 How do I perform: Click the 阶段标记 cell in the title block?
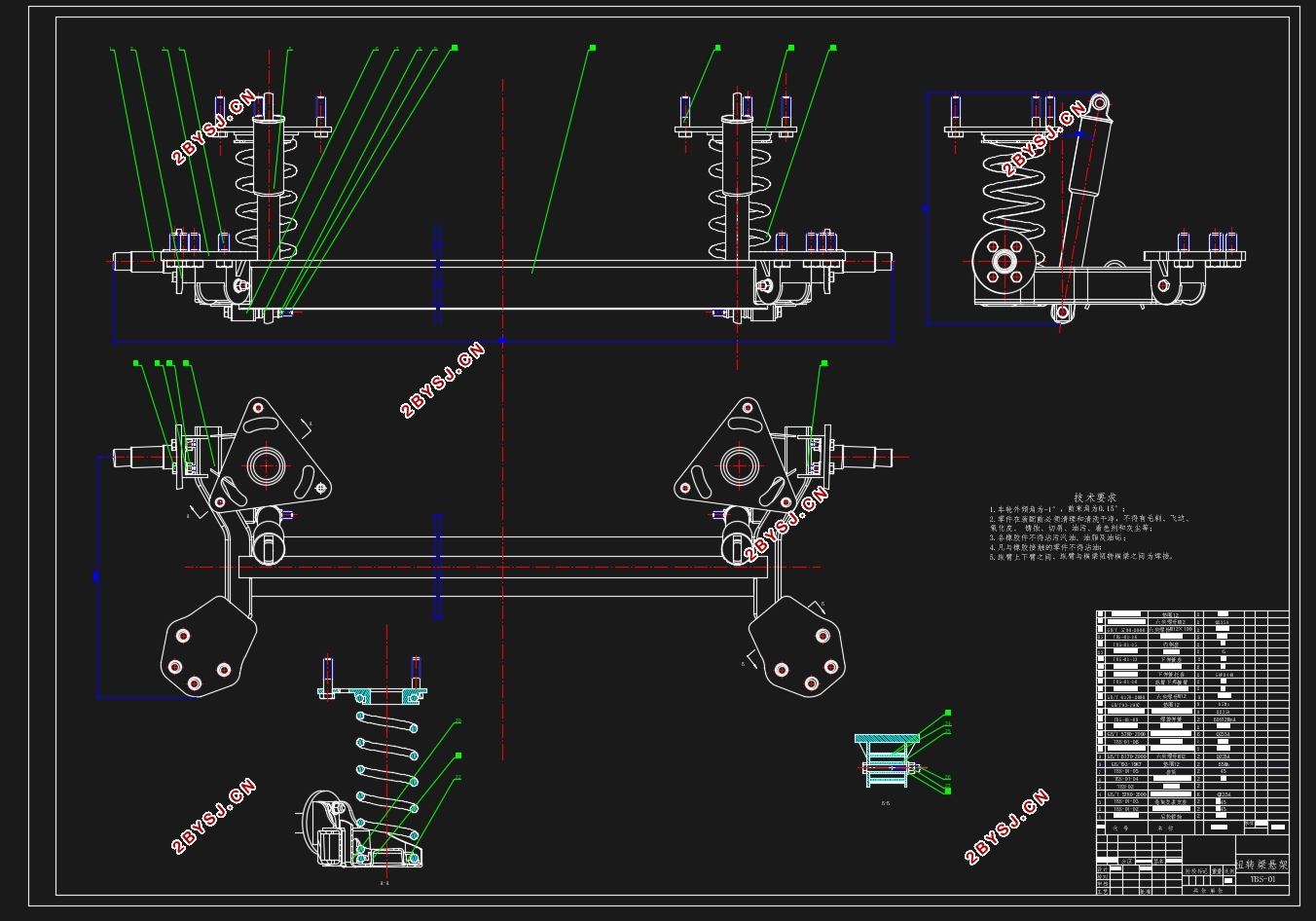point(1196,871)
